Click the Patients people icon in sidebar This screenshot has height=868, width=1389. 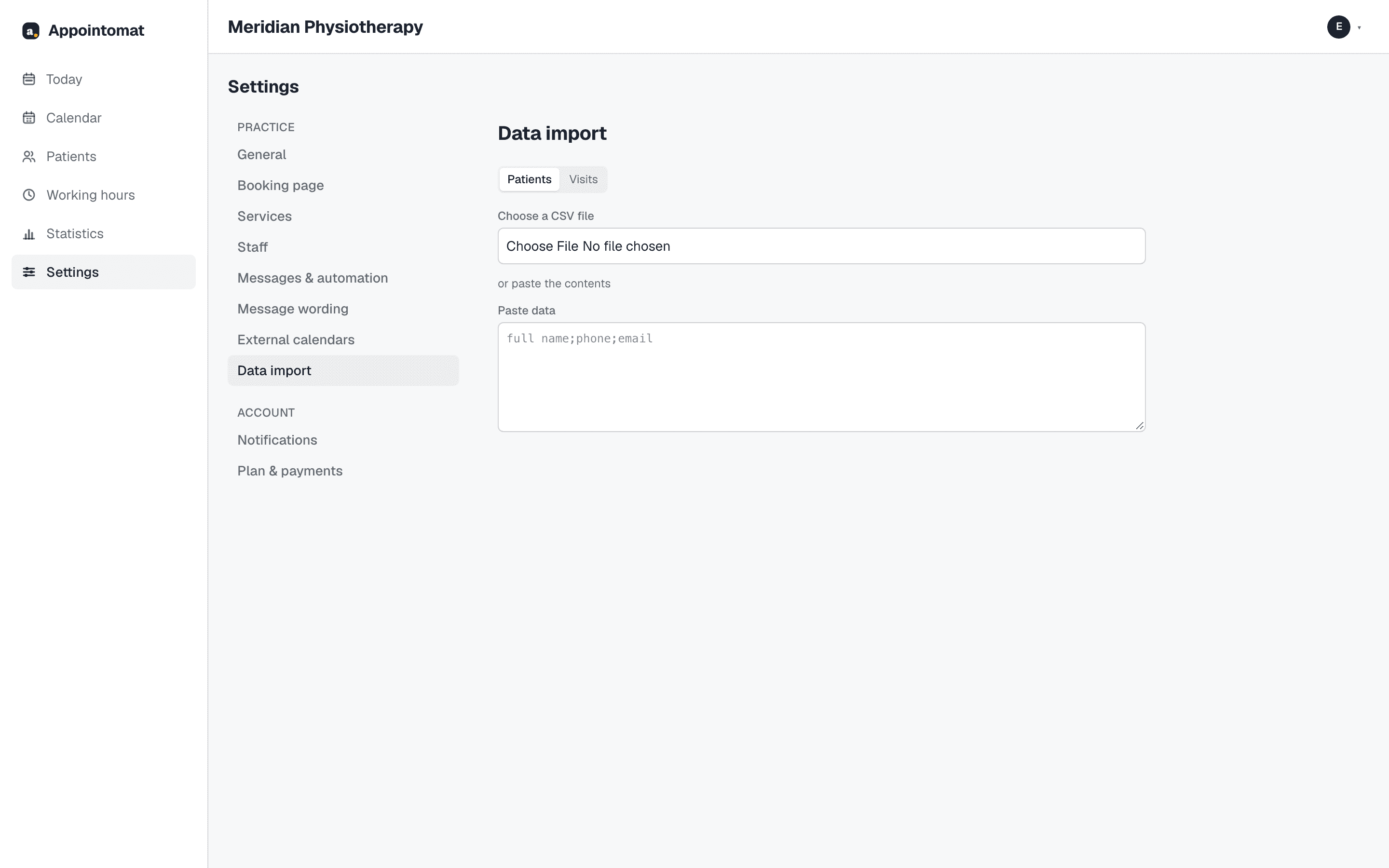pyautogui.click(x=29, y=156)
